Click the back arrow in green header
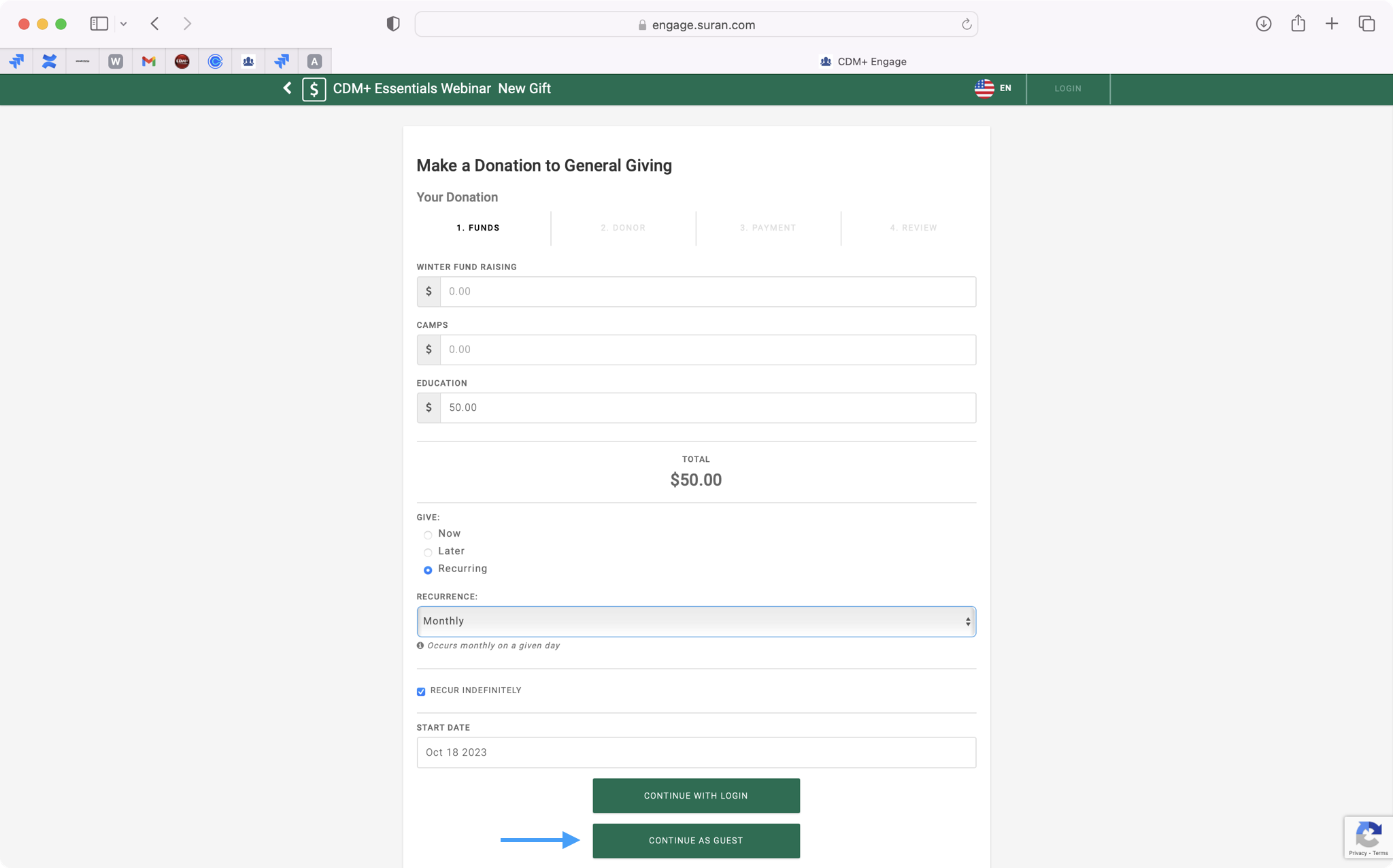Screen dimensions: 1393x868 pos(287,88)
